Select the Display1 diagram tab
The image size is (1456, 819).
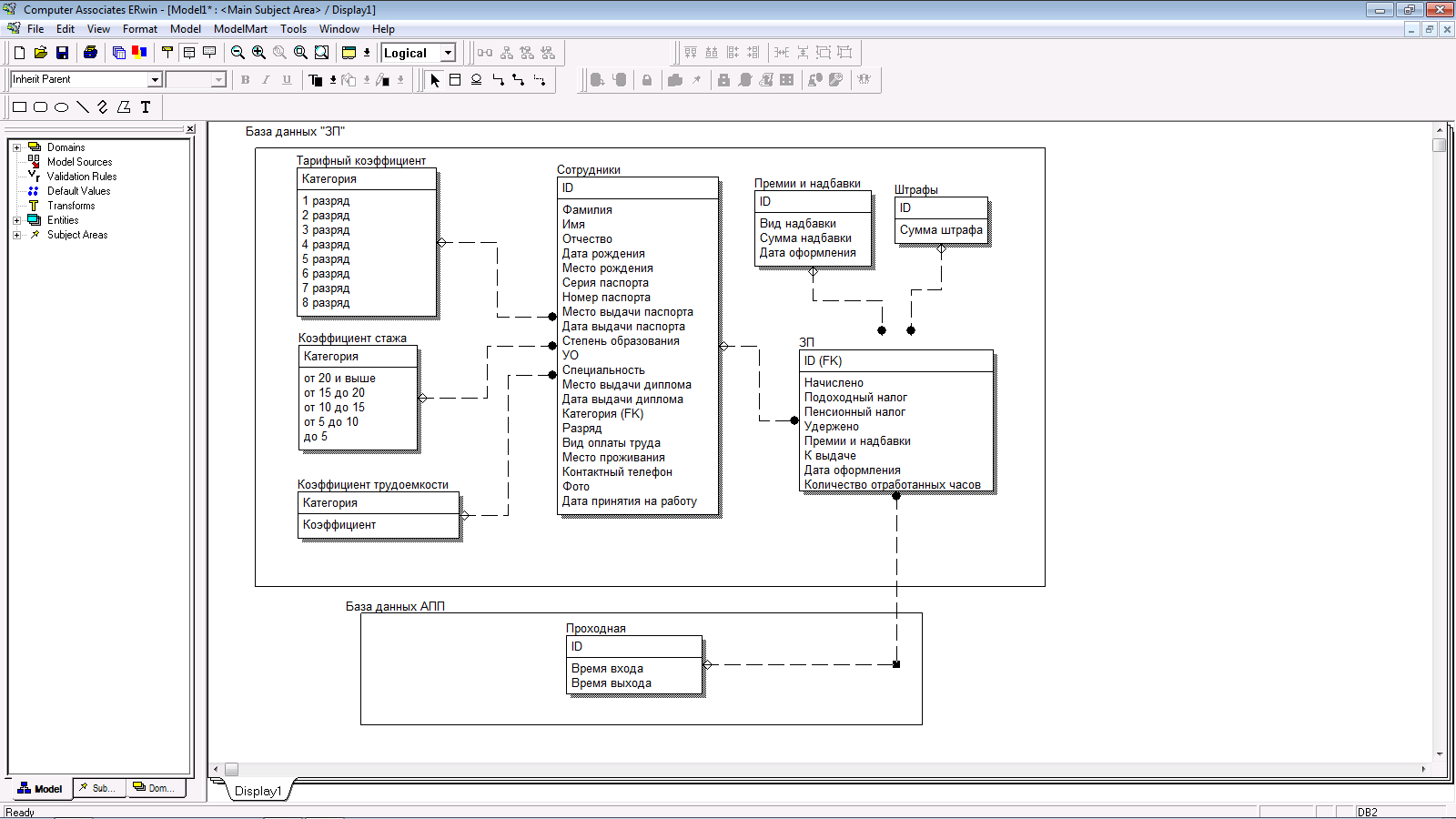pos(258,791)
